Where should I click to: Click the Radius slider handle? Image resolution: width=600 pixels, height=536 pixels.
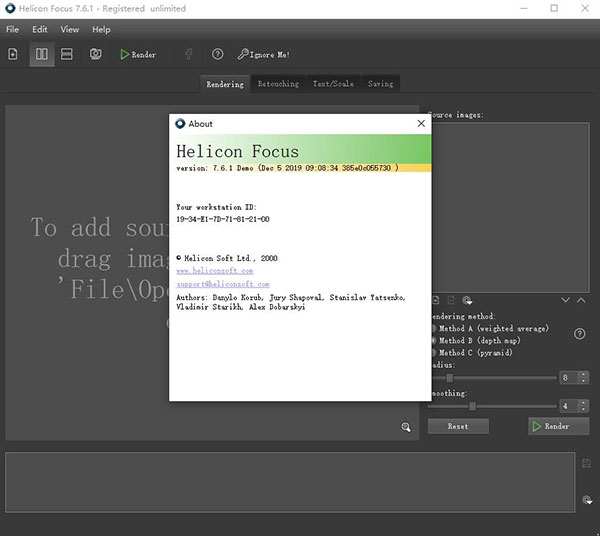[x=450, y=378]
